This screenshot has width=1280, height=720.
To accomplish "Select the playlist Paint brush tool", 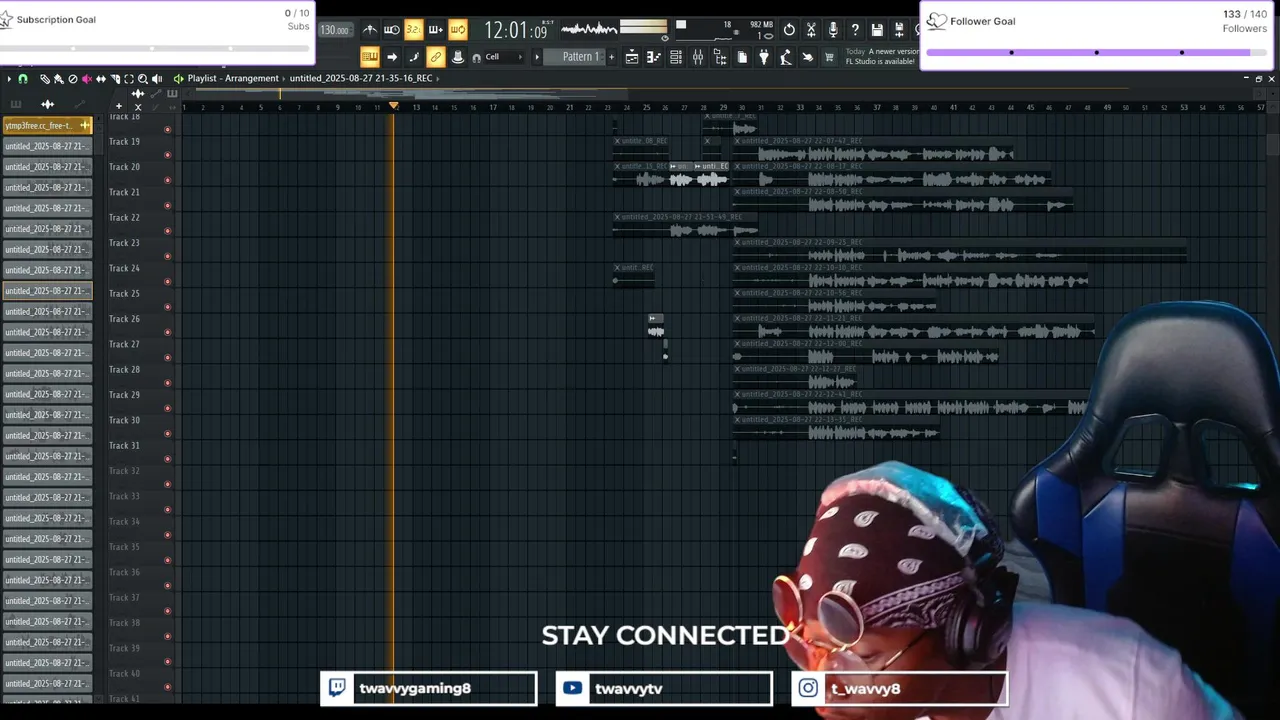I will 58,78.
